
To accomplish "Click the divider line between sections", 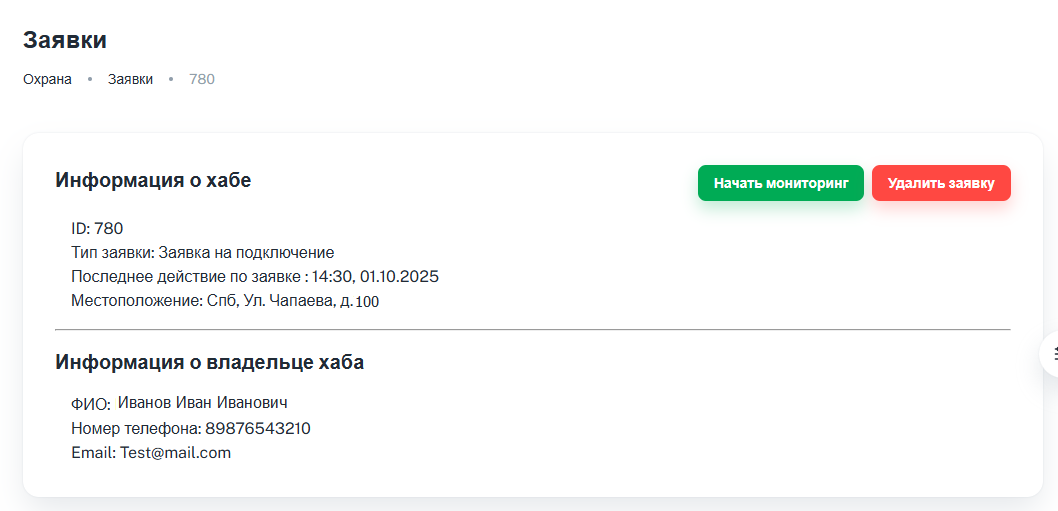I will tap(532, 329).
